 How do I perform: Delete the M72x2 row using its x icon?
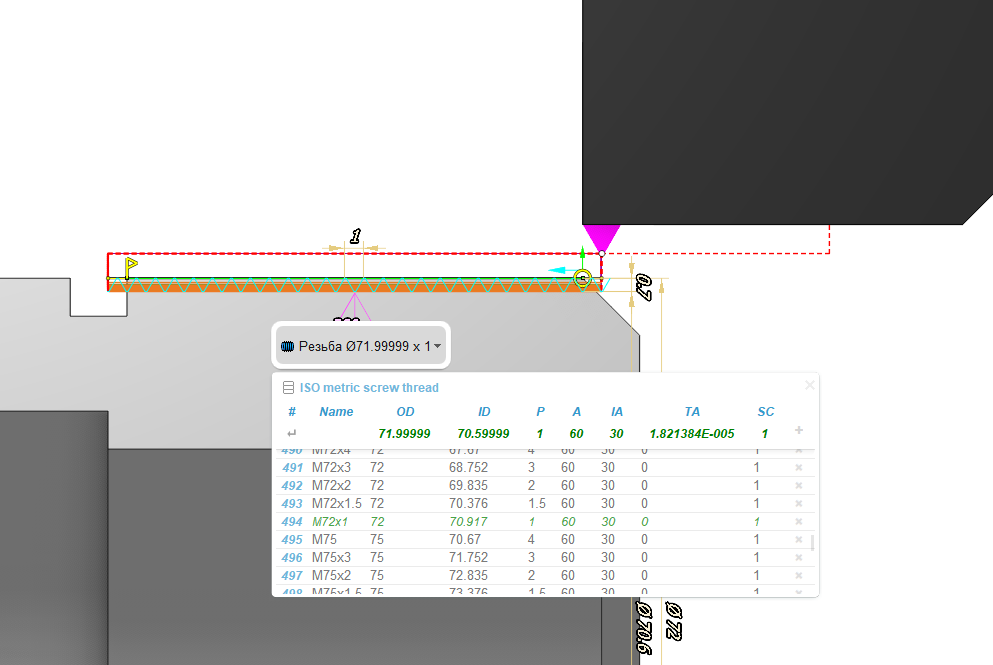tap(798, 486)
